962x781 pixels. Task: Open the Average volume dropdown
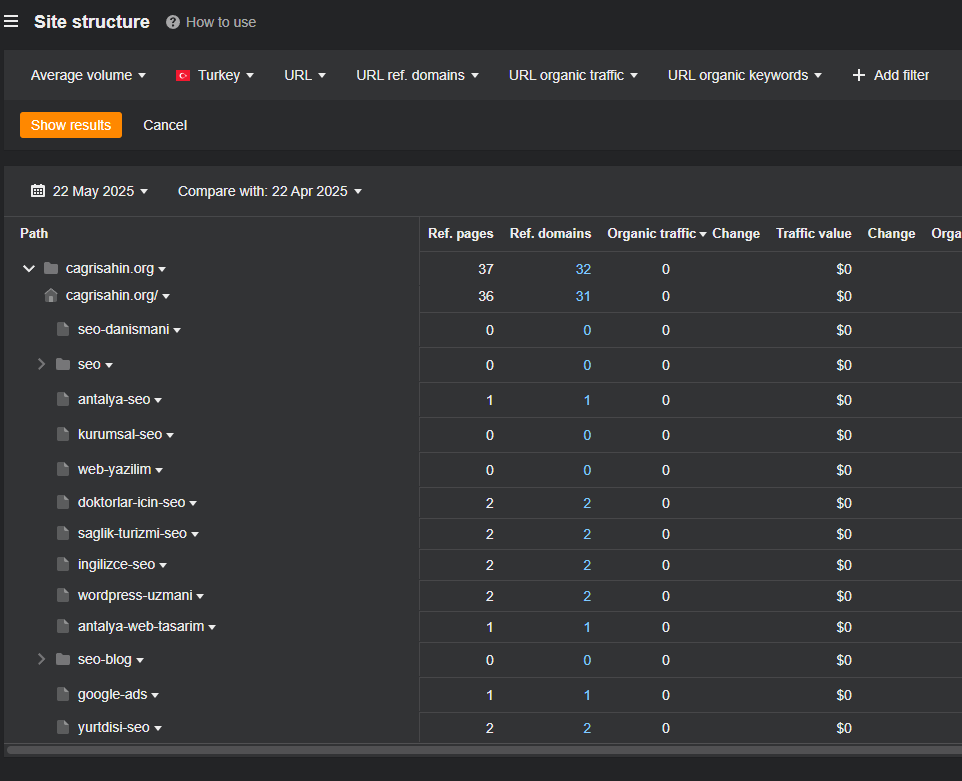tap(88, 75)
